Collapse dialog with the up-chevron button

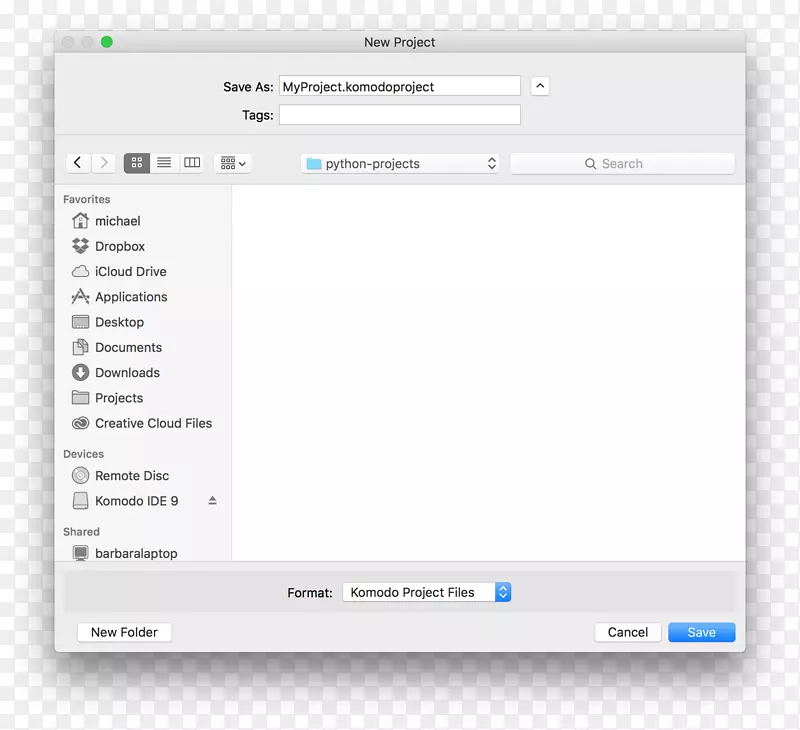540,86
